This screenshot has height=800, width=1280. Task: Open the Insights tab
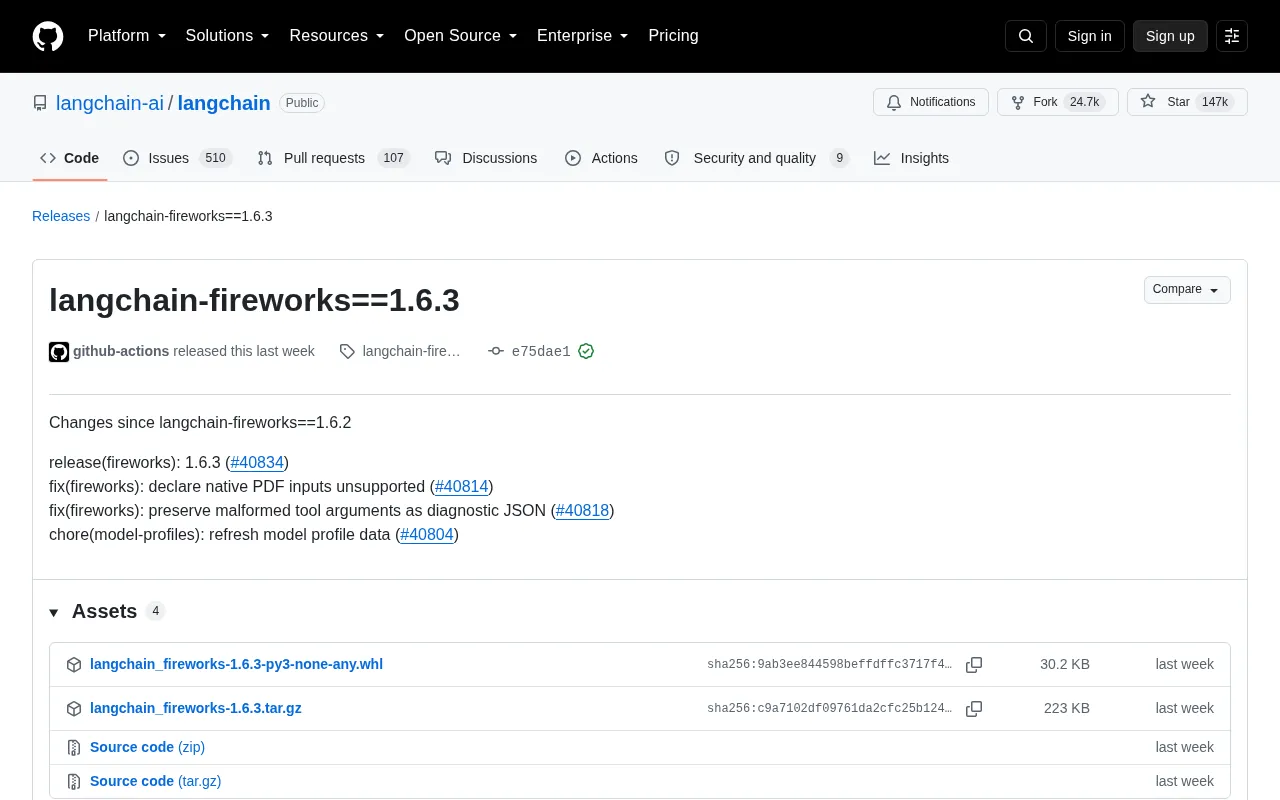click(x=911, y=158)
